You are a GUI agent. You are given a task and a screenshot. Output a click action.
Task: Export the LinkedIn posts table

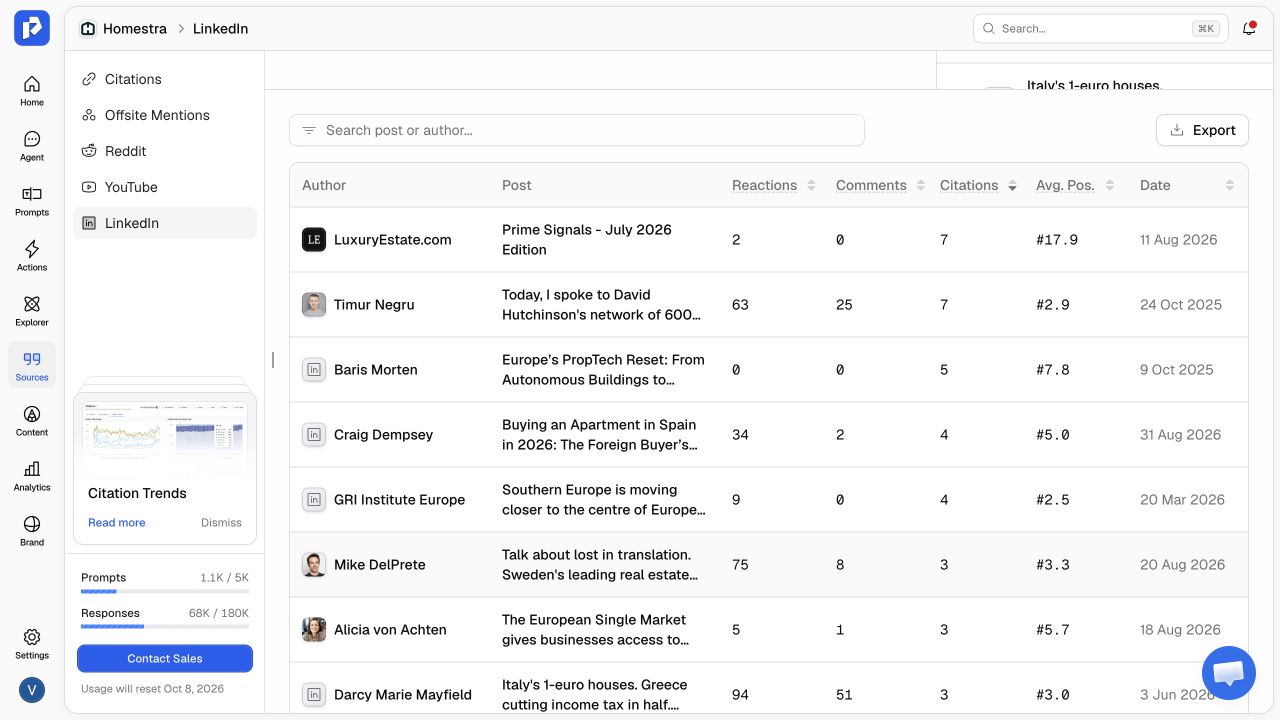point(1202,130)
